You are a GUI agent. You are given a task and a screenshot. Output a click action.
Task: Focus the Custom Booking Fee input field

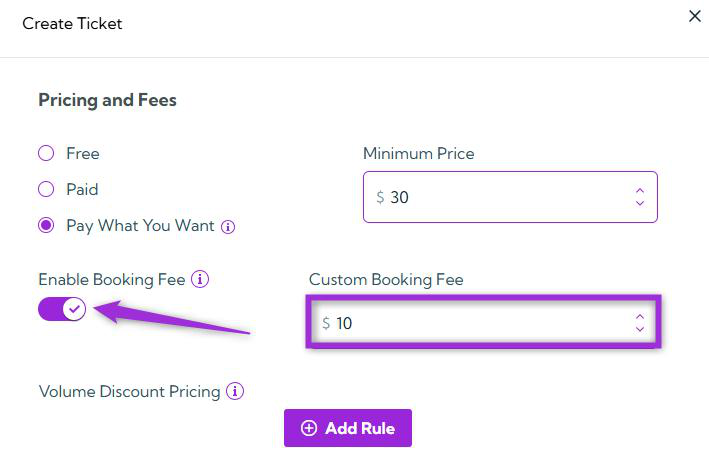pyautogui.click(x=480, y=323)
